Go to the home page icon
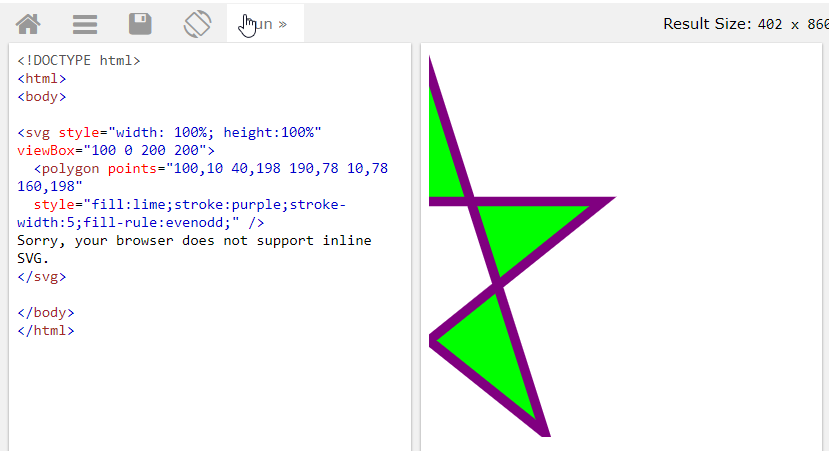 (x=28, y=24)
